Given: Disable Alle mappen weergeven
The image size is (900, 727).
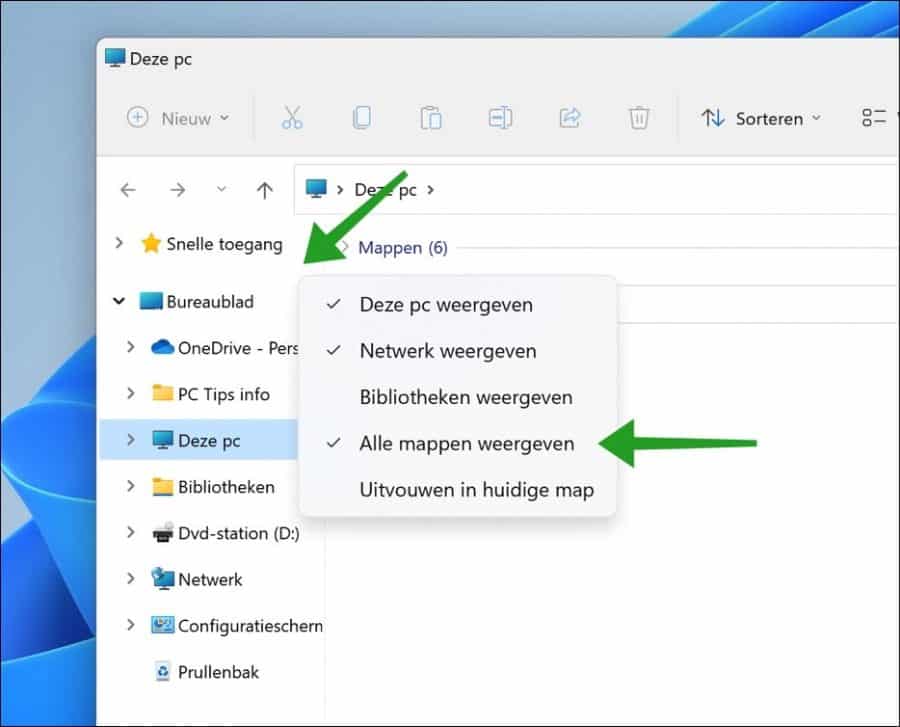Looking at the screenshot, I should click(466, 443).
